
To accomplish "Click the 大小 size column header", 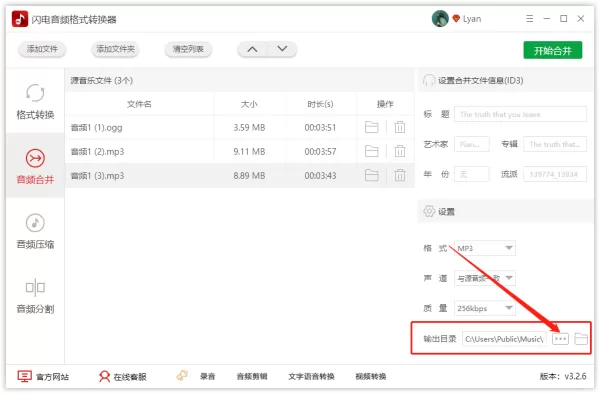I will pos(249,104).
